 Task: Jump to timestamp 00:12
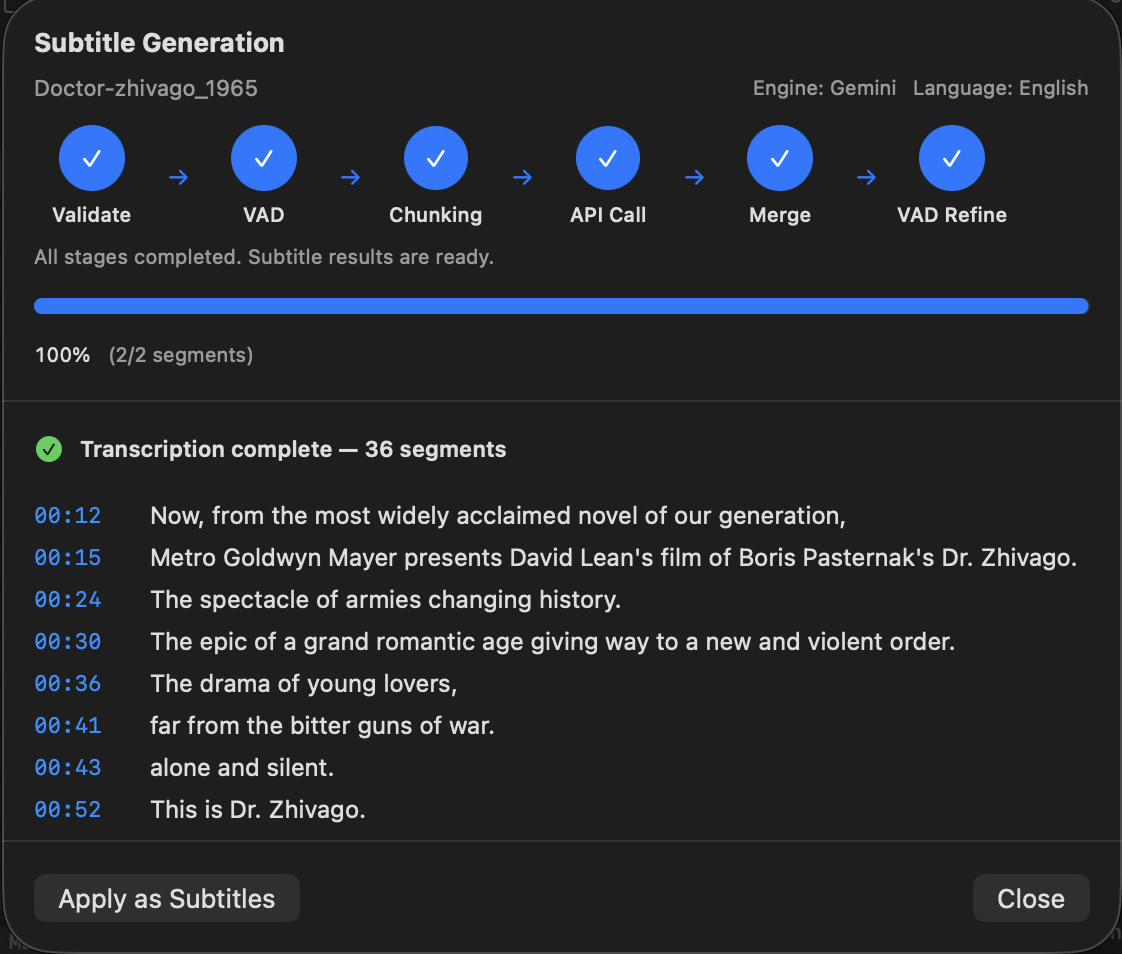(x=68, y=515)
